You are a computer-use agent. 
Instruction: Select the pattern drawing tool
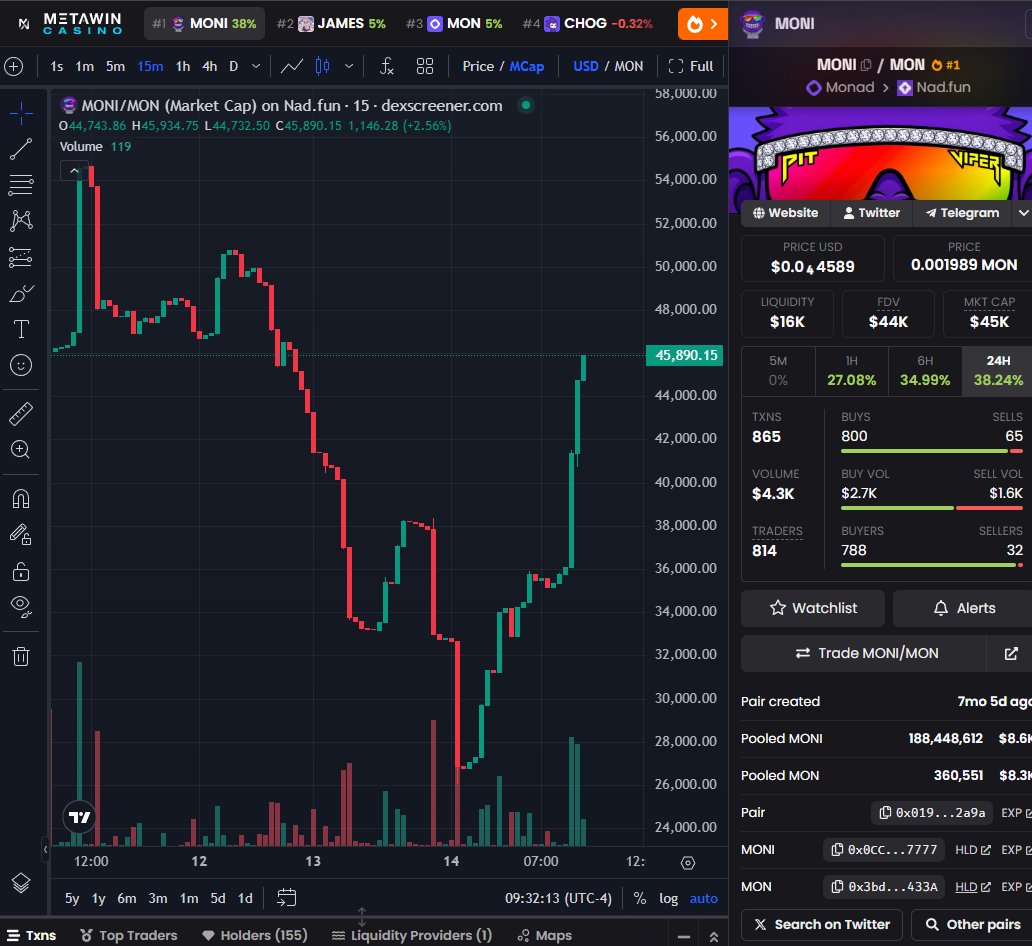pos(21,221)
